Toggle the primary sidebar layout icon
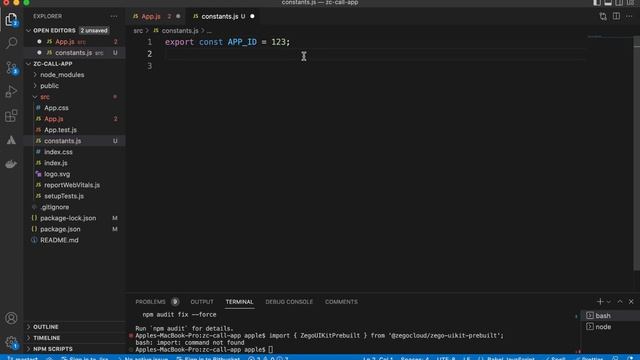Viewport: 640px width, 360px height. (597, 3)
